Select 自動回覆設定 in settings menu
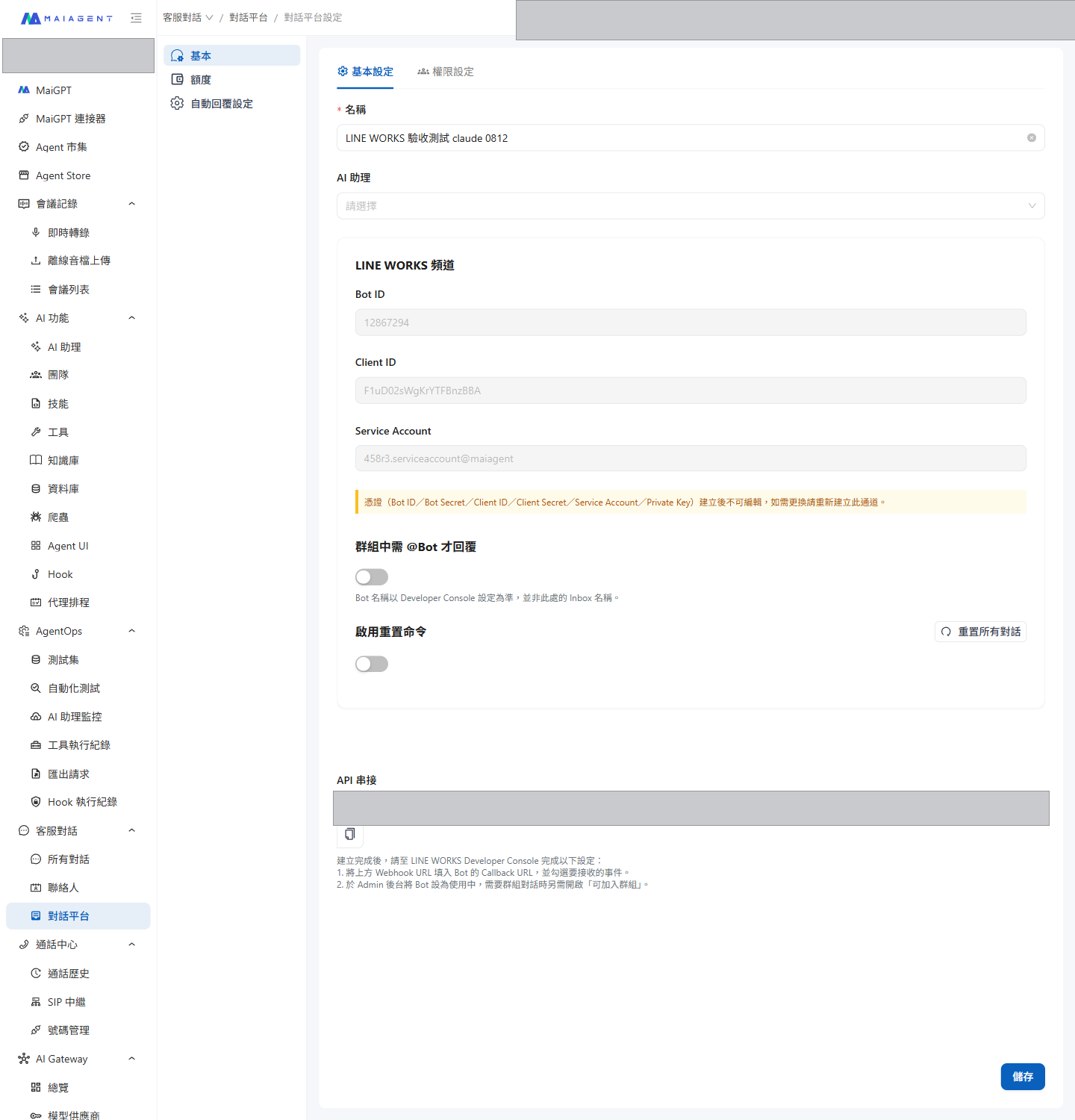 (x=232, y=104)
